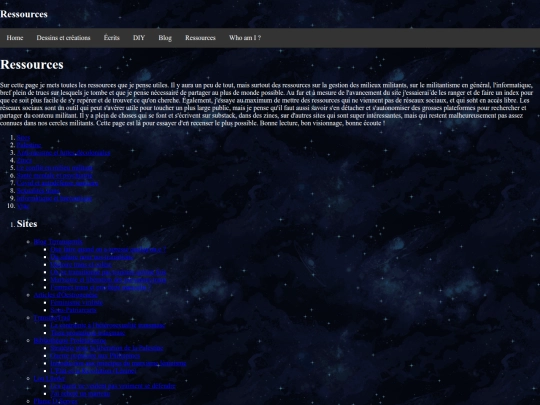Open L'État et la Révolution (Lénine) link
Screen dimensions: 540x405
(93, 371)
